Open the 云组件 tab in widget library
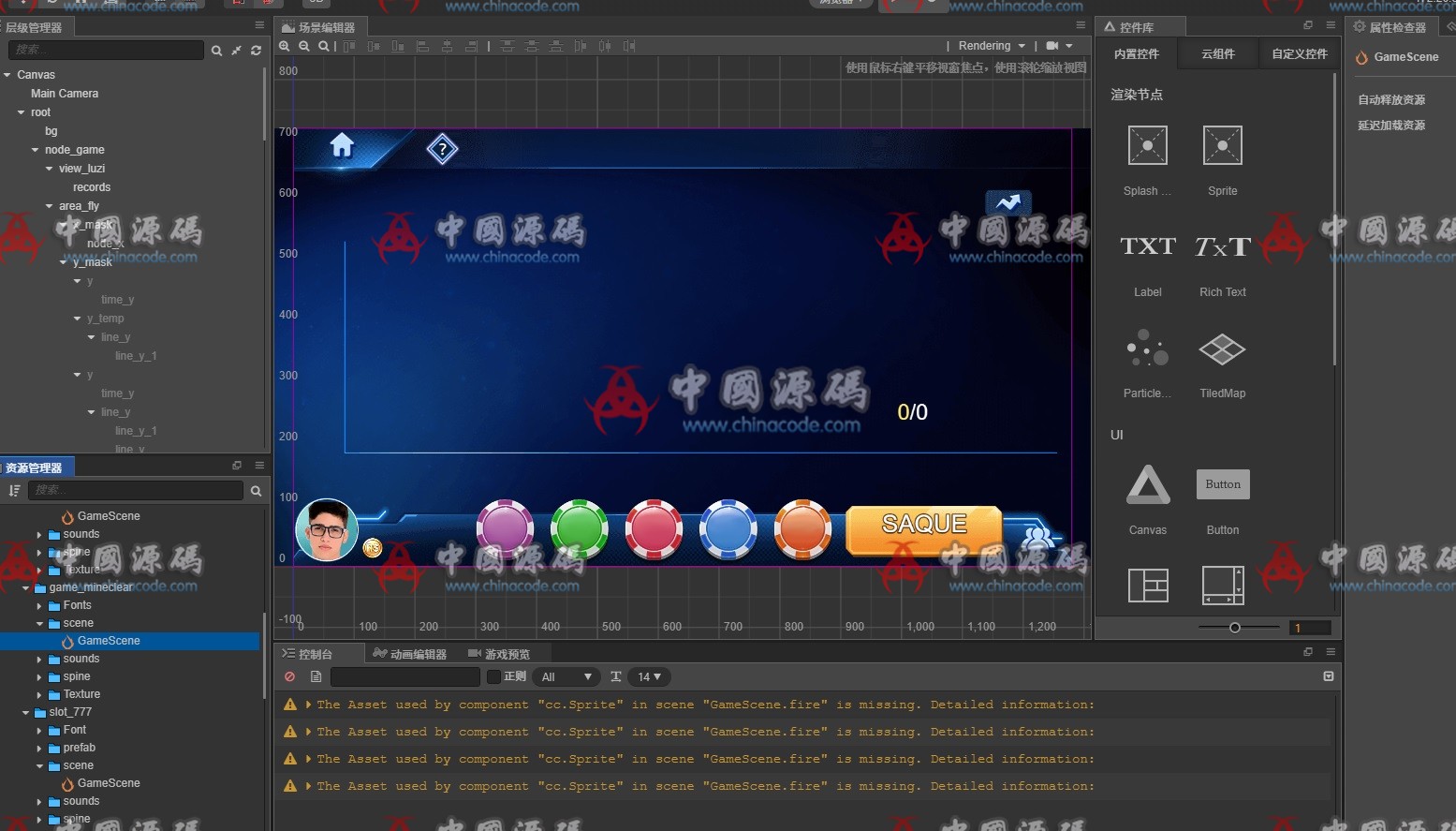This screenshot has height=831, width=1456. pyautogui.click(x=1218, y=54)
